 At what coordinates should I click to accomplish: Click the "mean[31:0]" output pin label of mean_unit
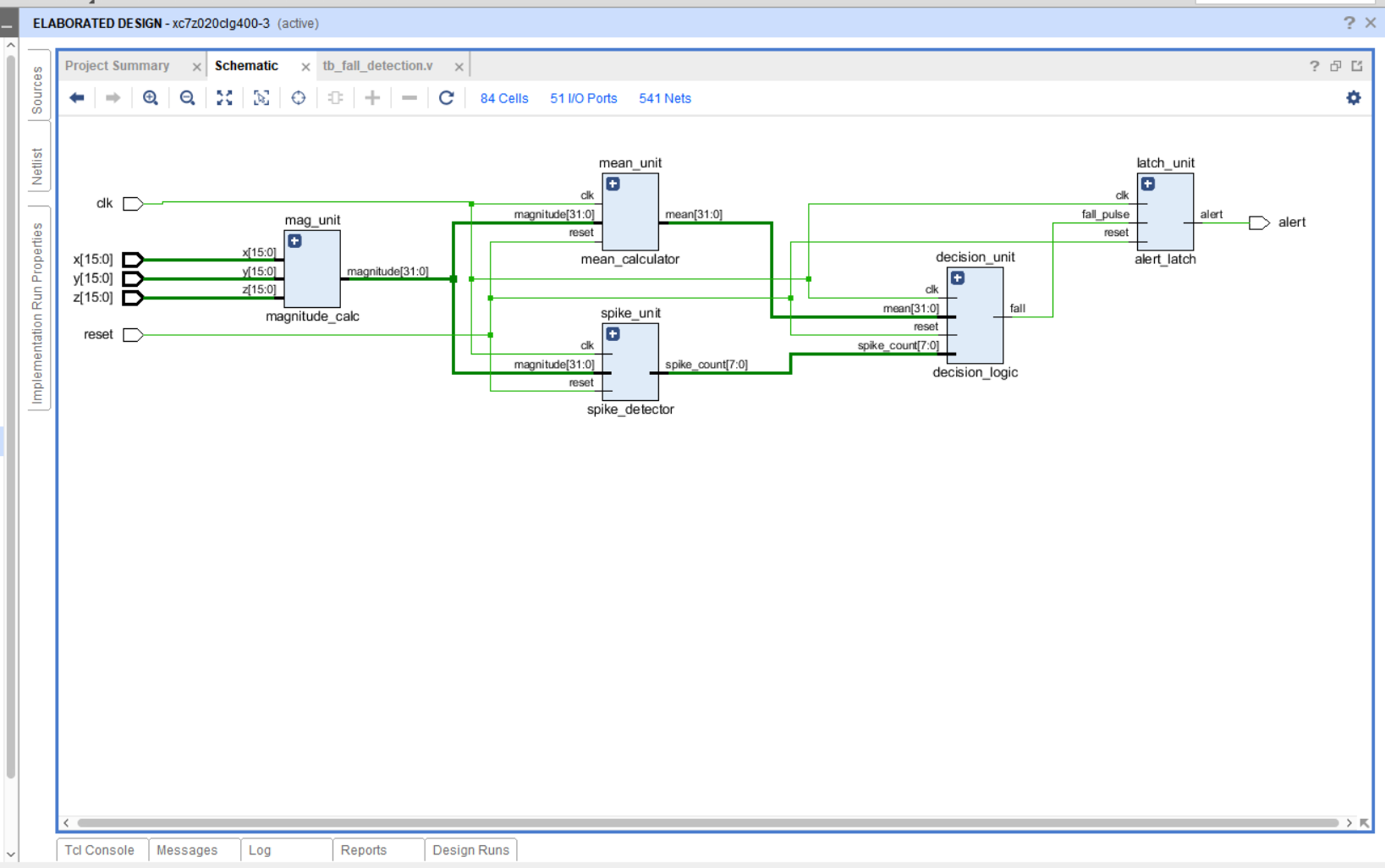694,215
